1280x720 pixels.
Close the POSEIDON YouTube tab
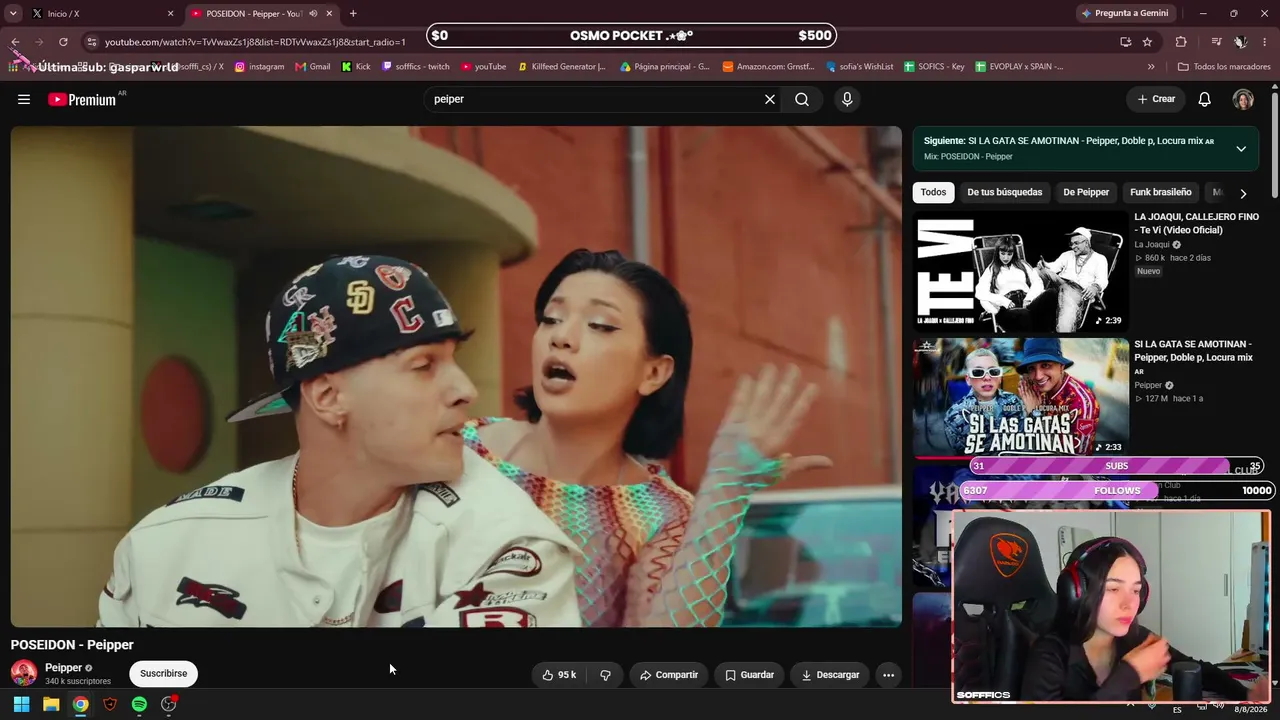click(329, 14)
